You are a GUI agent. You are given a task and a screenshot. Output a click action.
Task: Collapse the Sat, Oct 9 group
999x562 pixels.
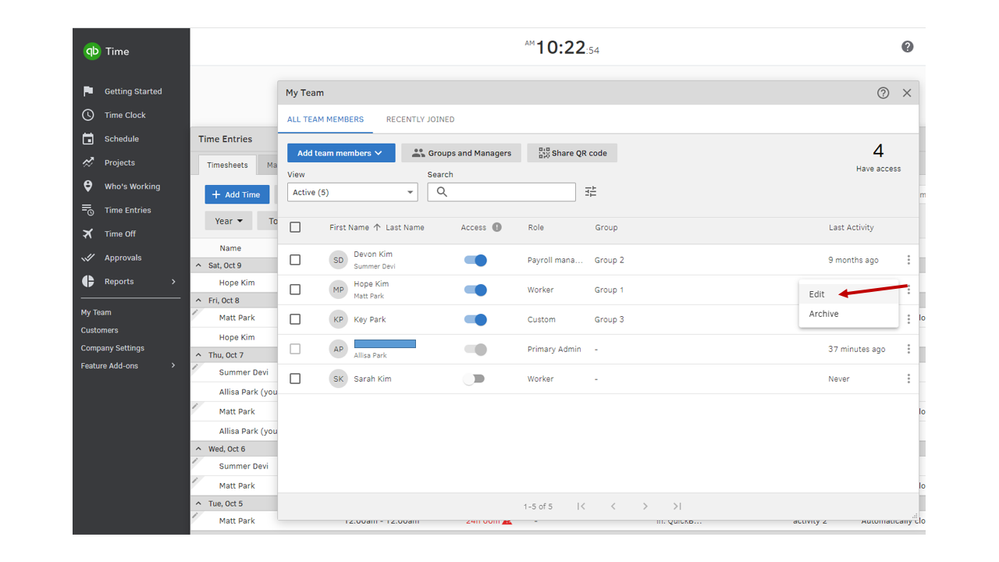click(x=198, y=265)
